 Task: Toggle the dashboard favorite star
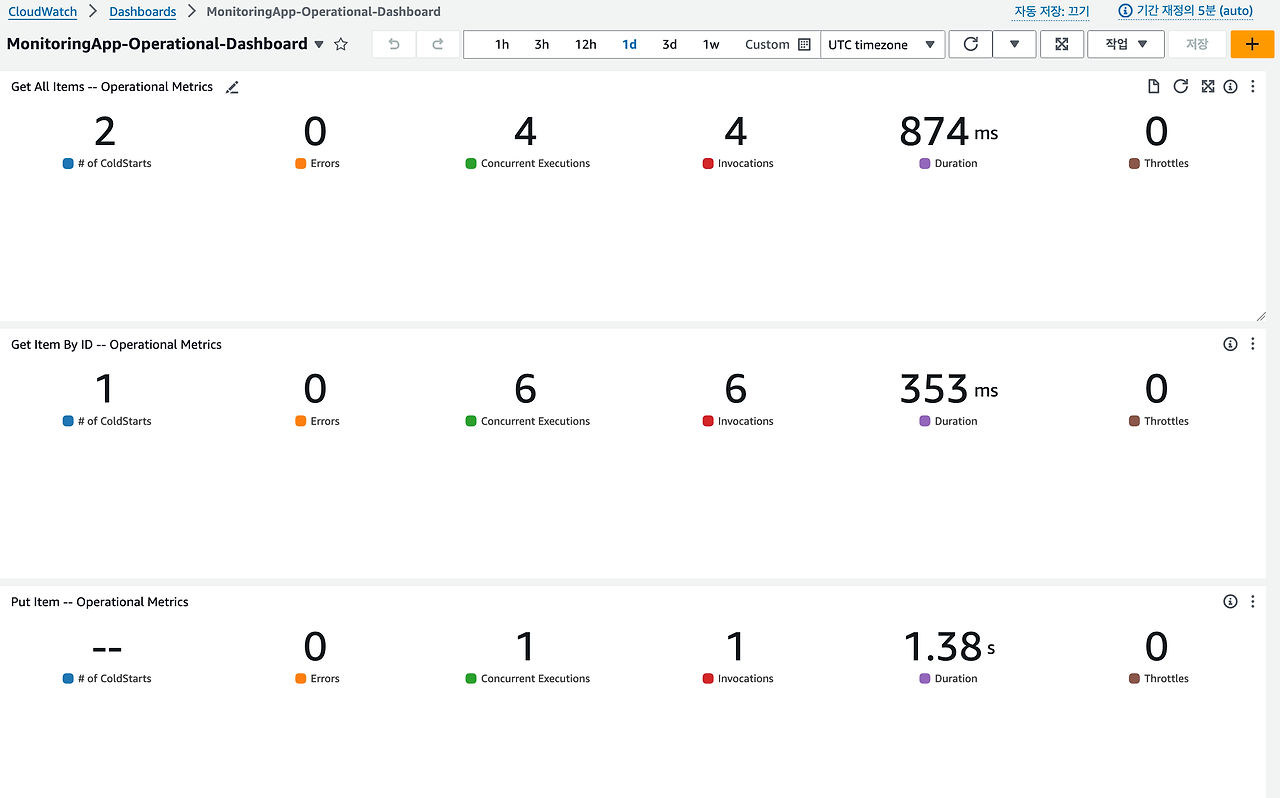point(340,44)
